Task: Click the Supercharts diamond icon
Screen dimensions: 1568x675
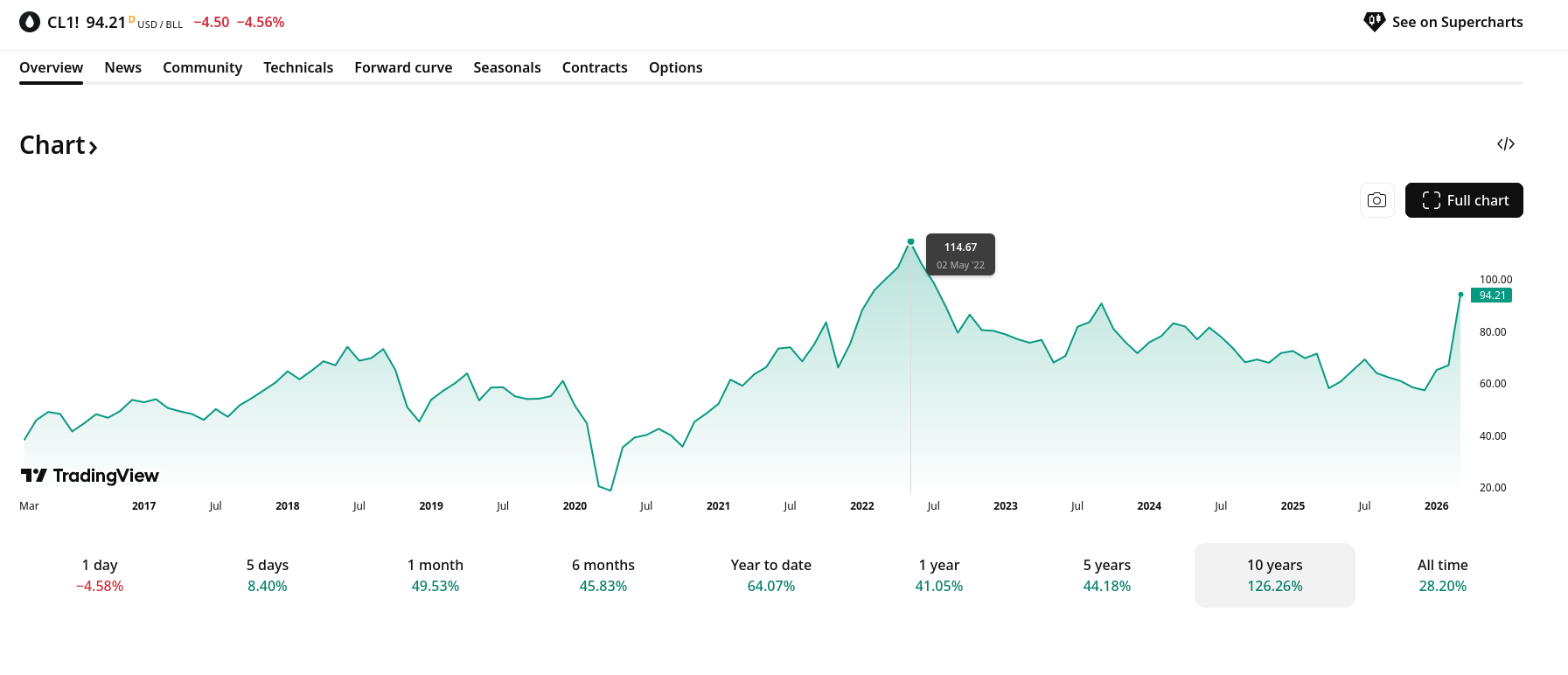Action: [1374, 22]
